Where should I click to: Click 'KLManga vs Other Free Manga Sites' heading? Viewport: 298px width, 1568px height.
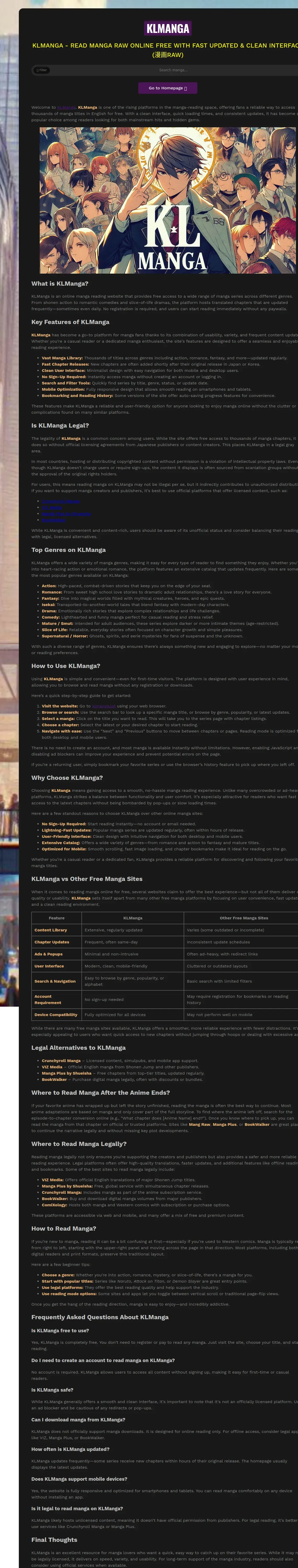click(x=87, y=878)
